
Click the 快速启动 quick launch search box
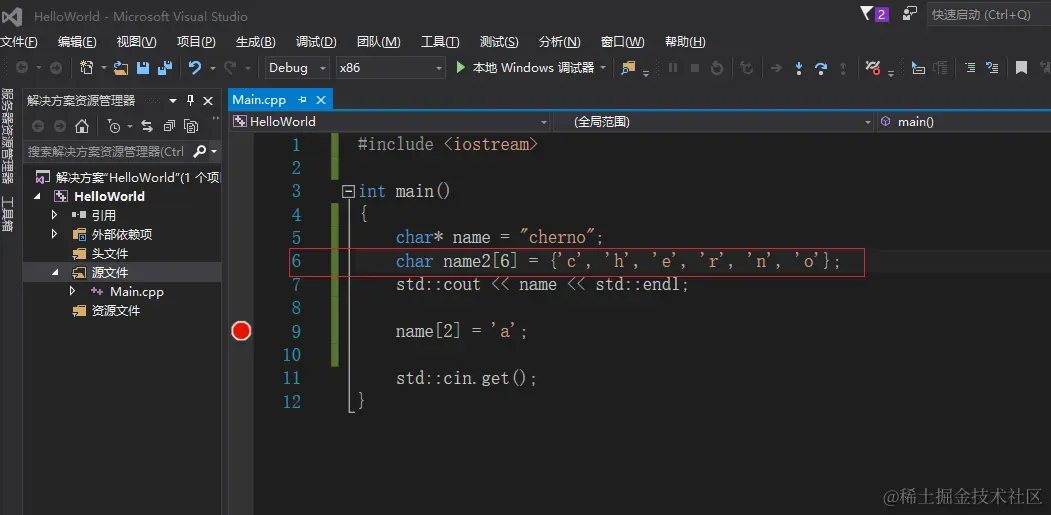(x=989, y=14)
